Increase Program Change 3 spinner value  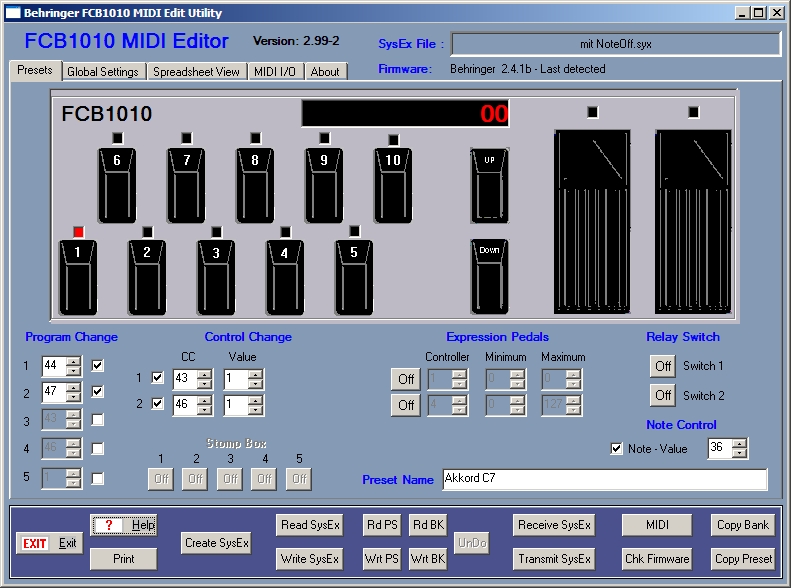[x=74, y=415]
